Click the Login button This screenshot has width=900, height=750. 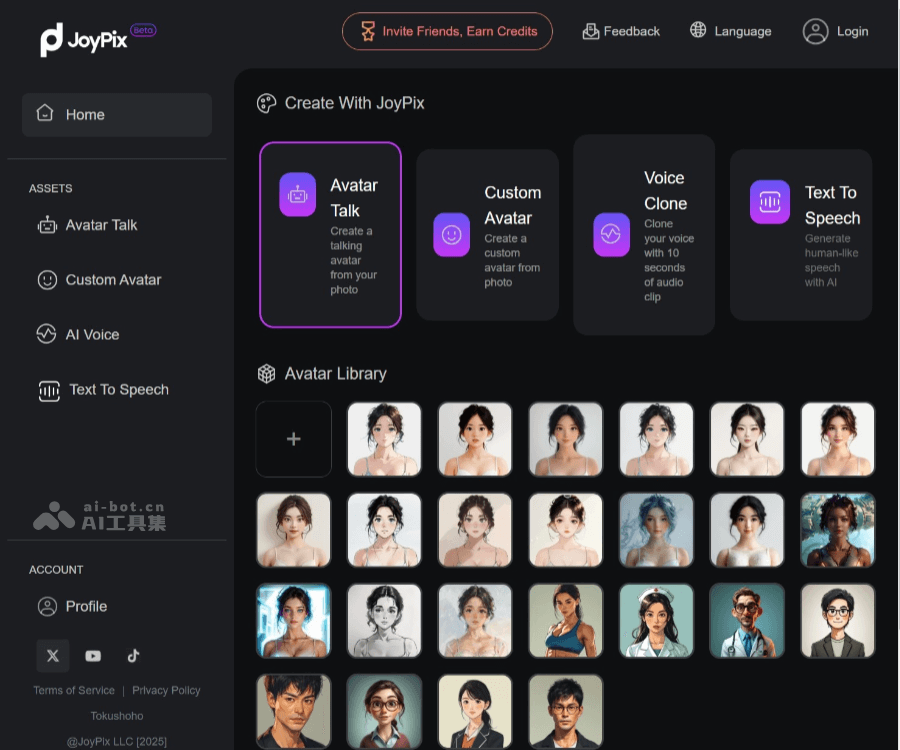click(836, 31)
